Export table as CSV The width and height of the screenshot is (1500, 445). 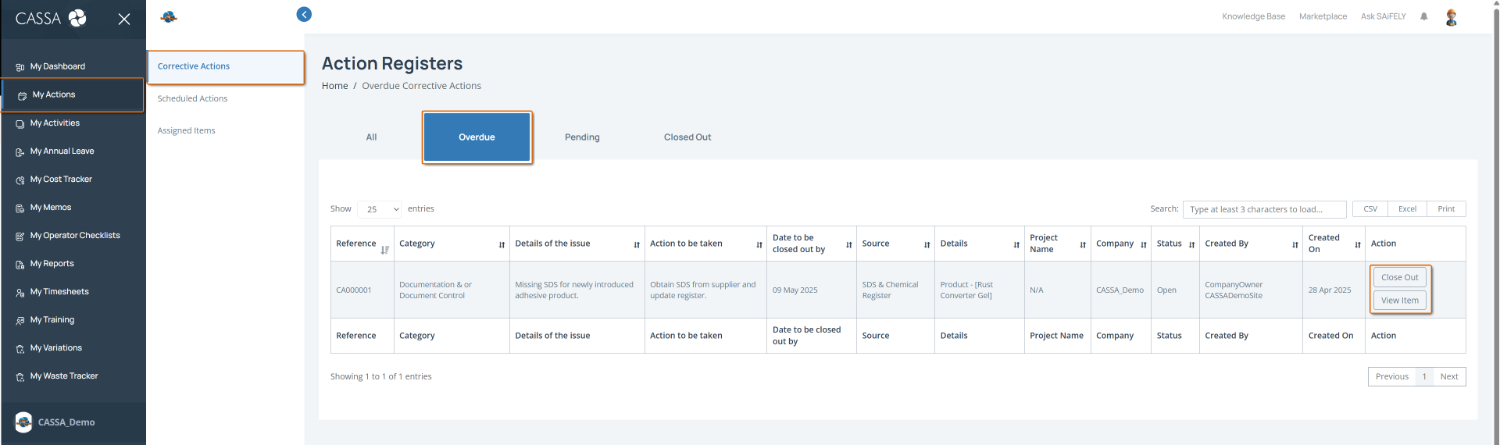coord(1370,209)
